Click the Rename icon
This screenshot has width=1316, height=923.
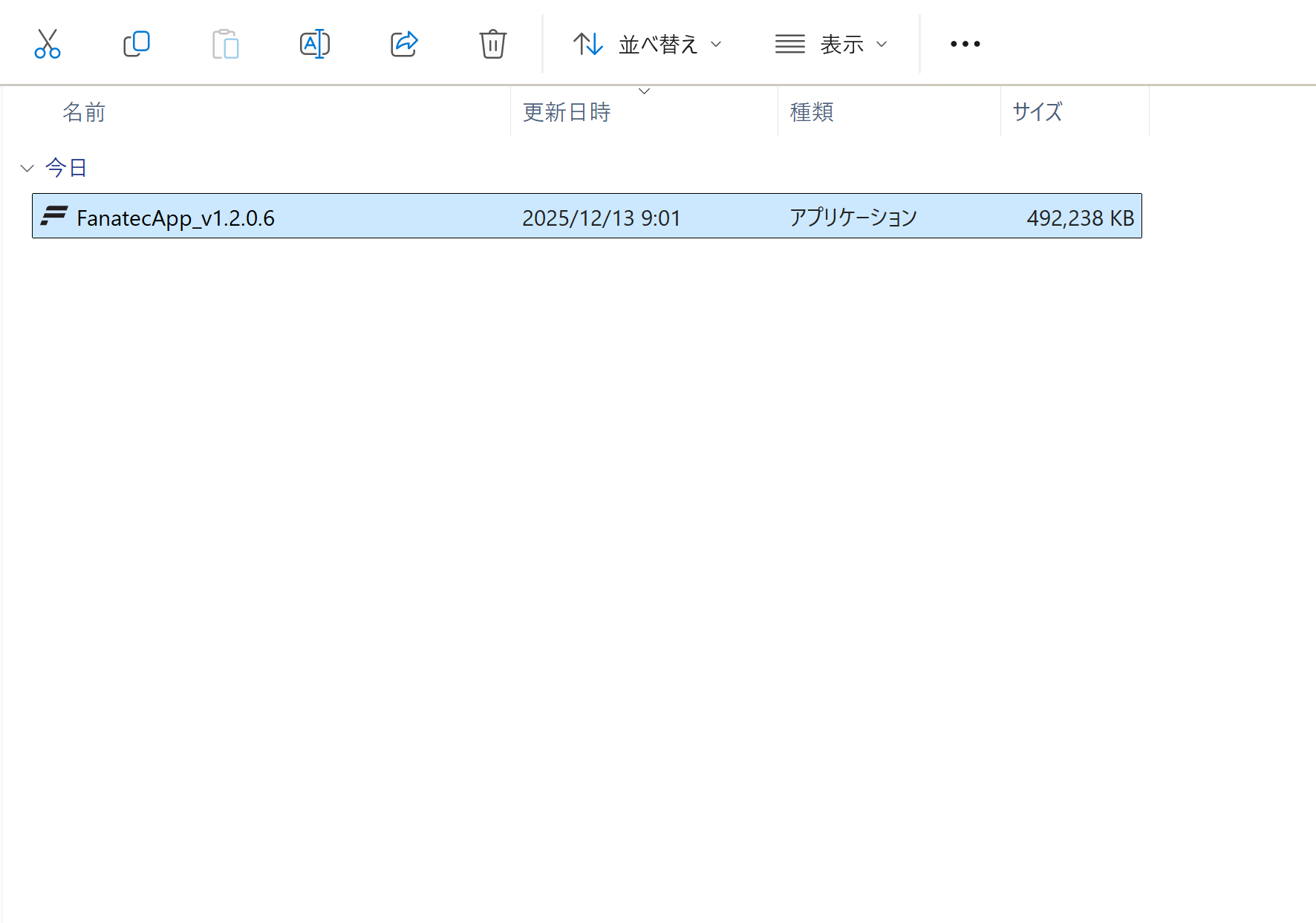pyautogui.click(x=314, y=44)
